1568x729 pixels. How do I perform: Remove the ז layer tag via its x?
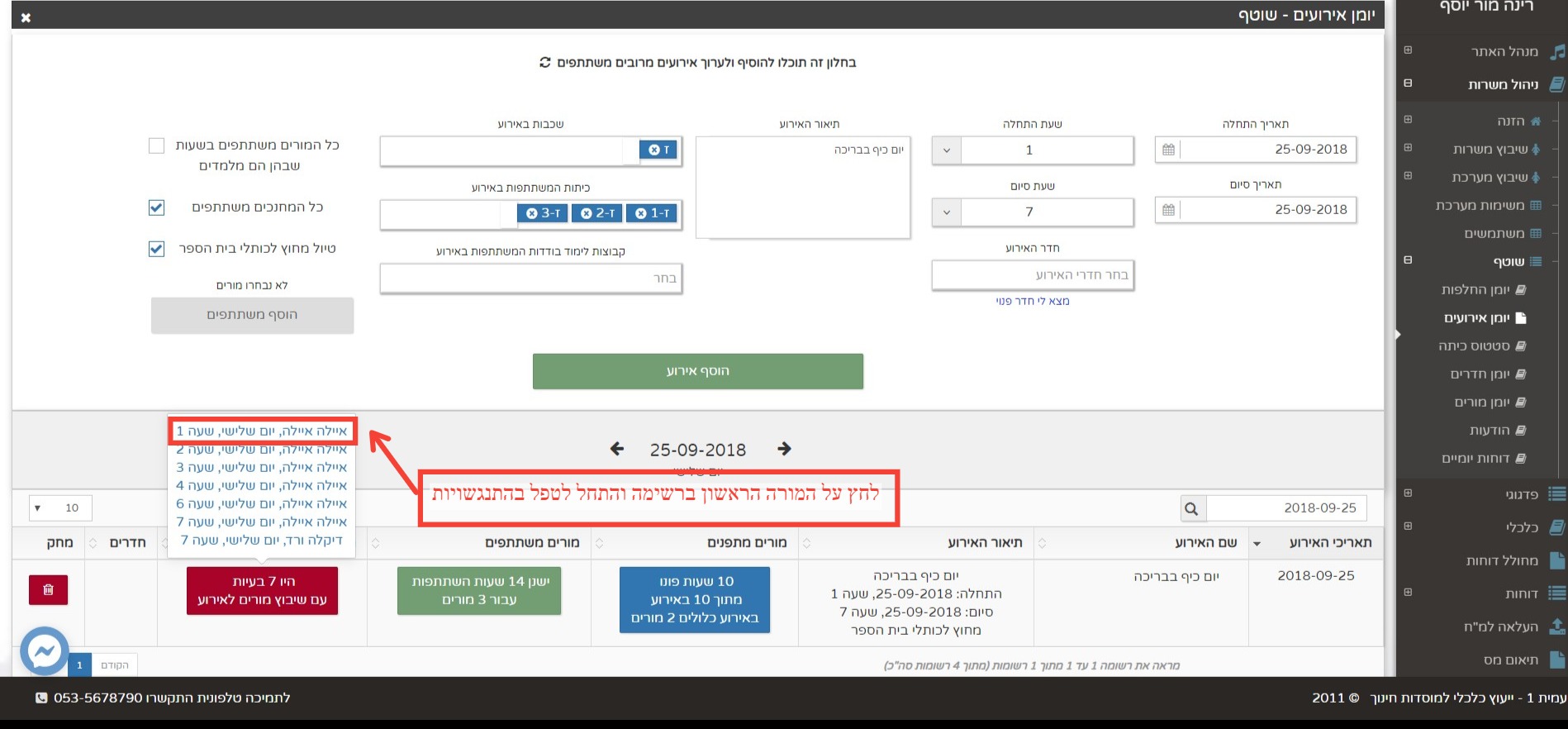653,150
